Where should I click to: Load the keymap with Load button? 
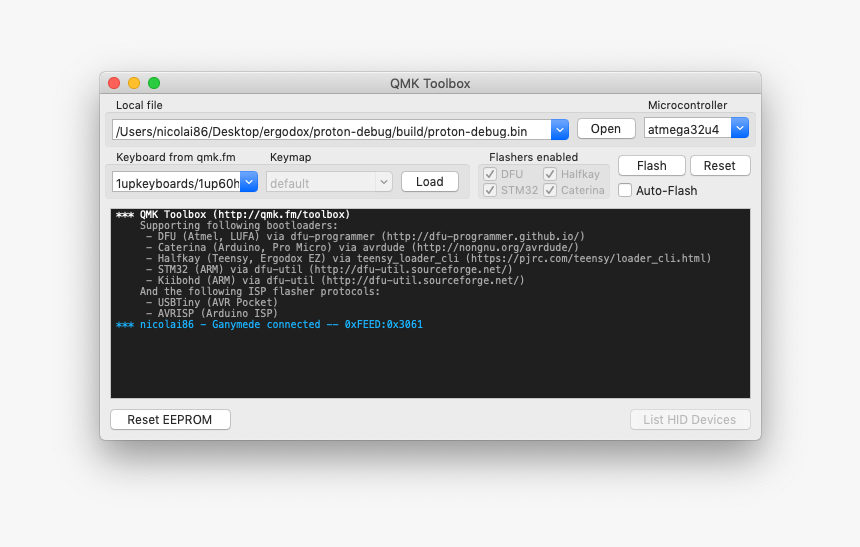pyautogui.click(x=429, y=182)
